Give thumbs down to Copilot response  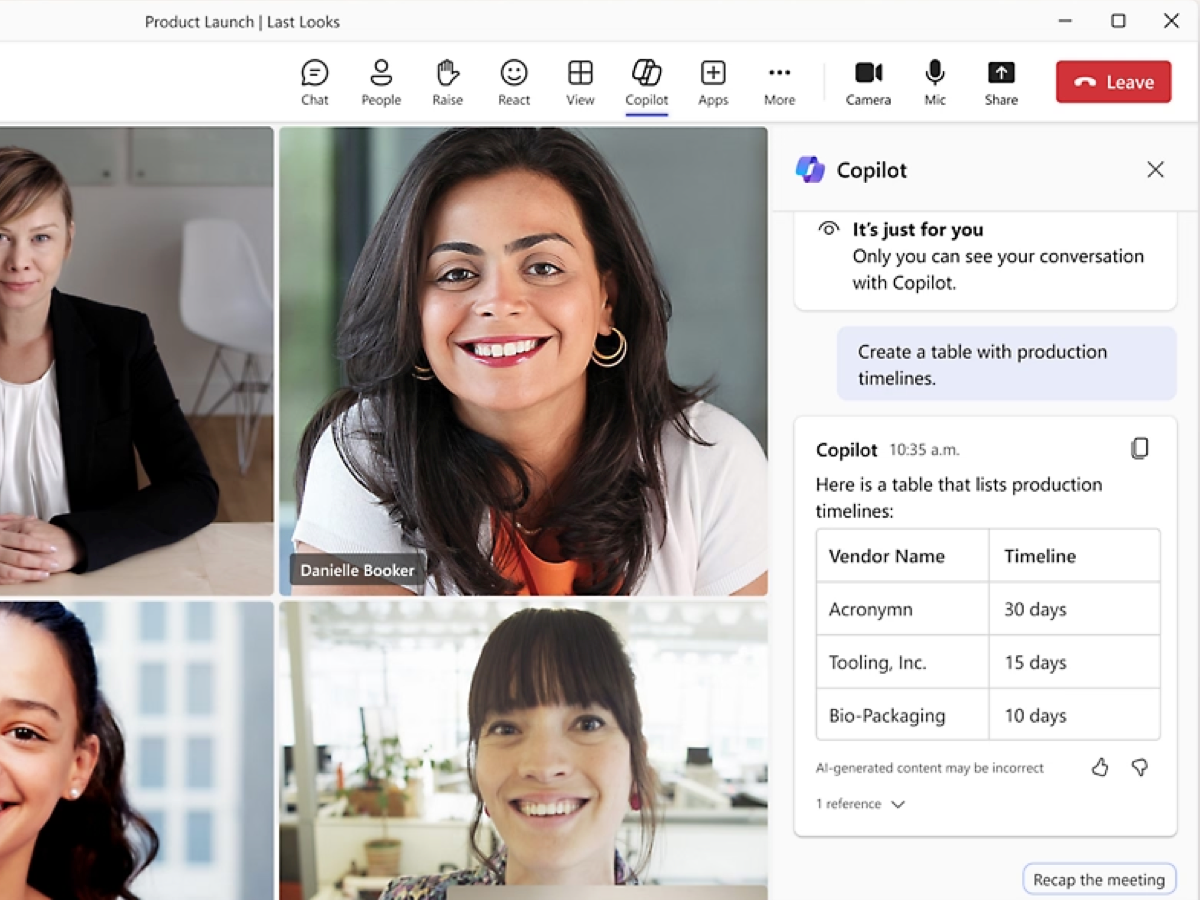click(1139, 767)
